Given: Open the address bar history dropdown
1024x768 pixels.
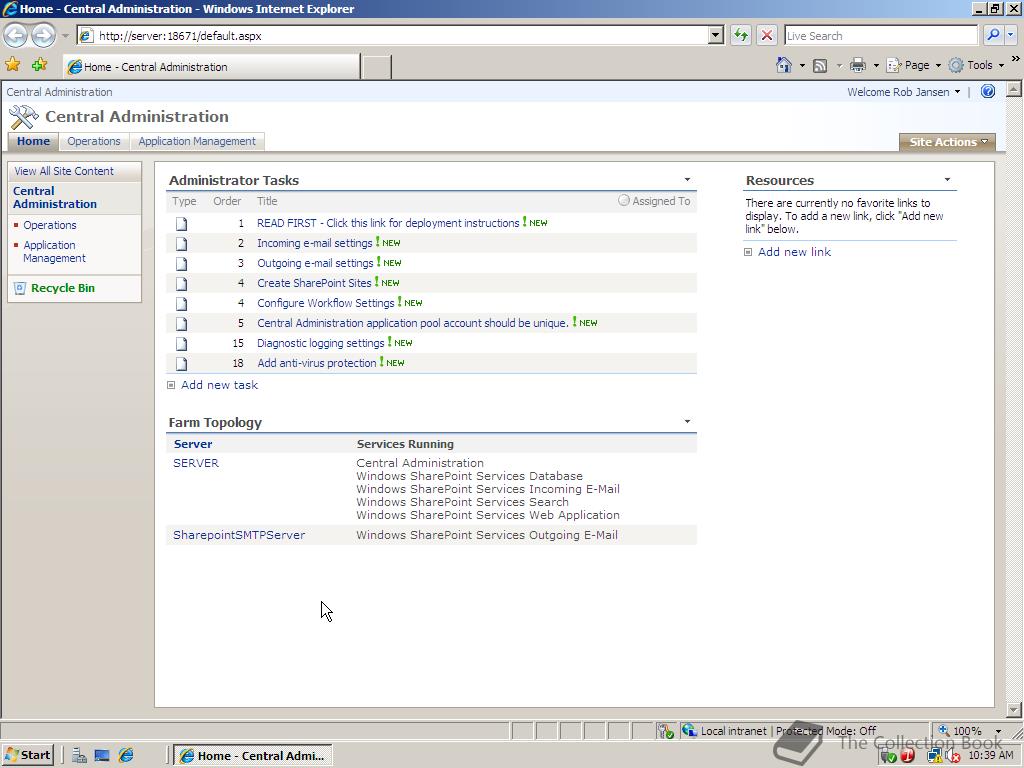Looking at the screenshot, I should (x=716, y=35).
